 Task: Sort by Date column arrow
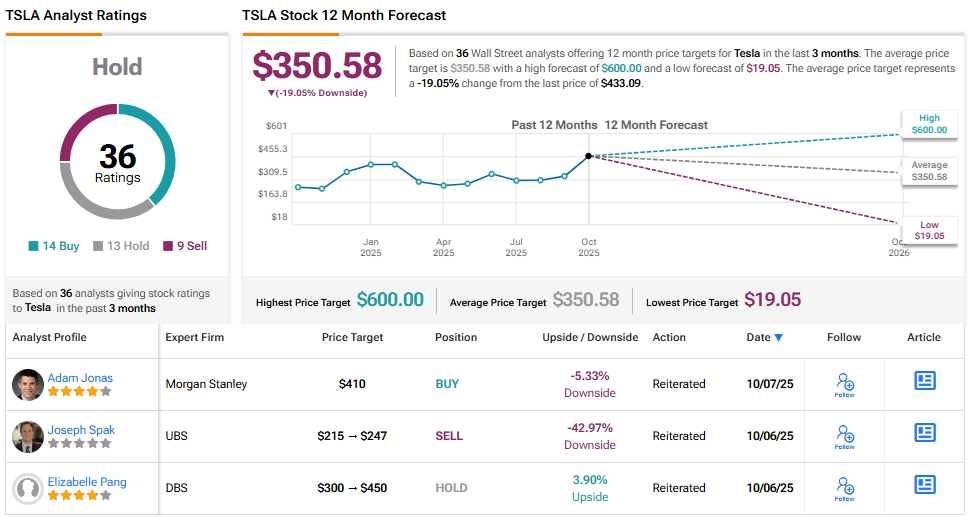click(x=779, y=338)
